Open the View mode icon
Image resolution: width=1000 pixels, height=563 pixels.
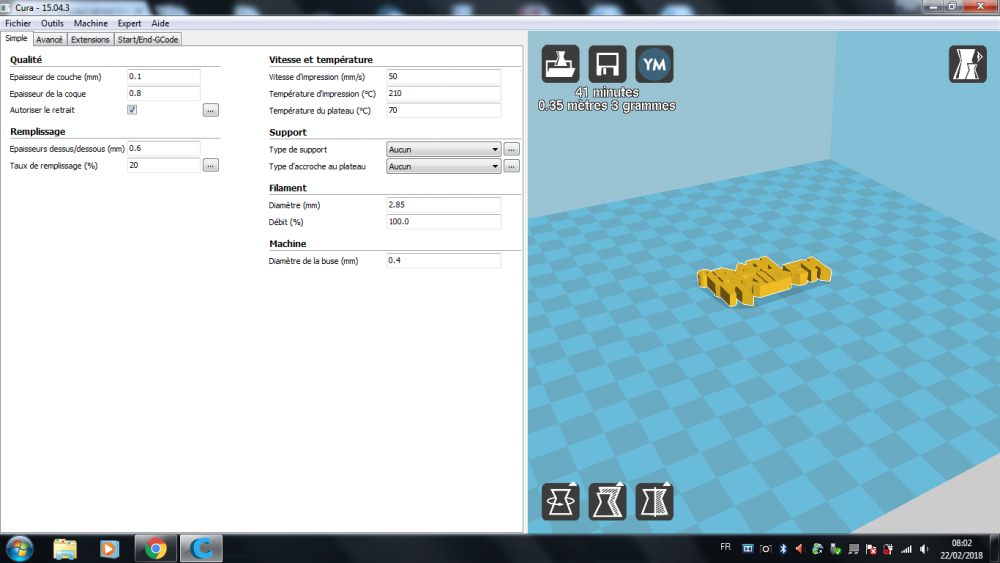967,64
